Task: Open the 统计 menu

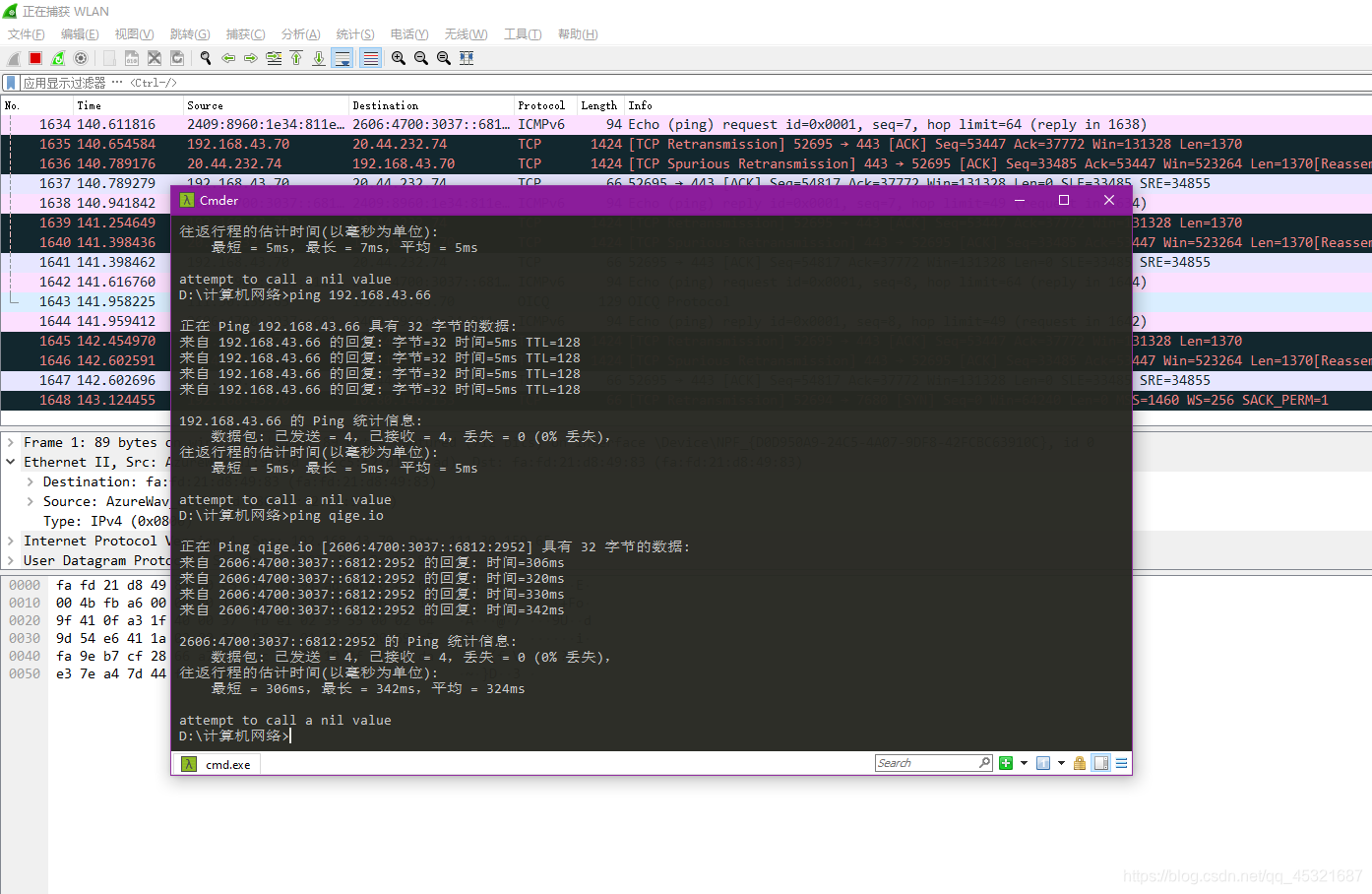Action: pos(355,34)
